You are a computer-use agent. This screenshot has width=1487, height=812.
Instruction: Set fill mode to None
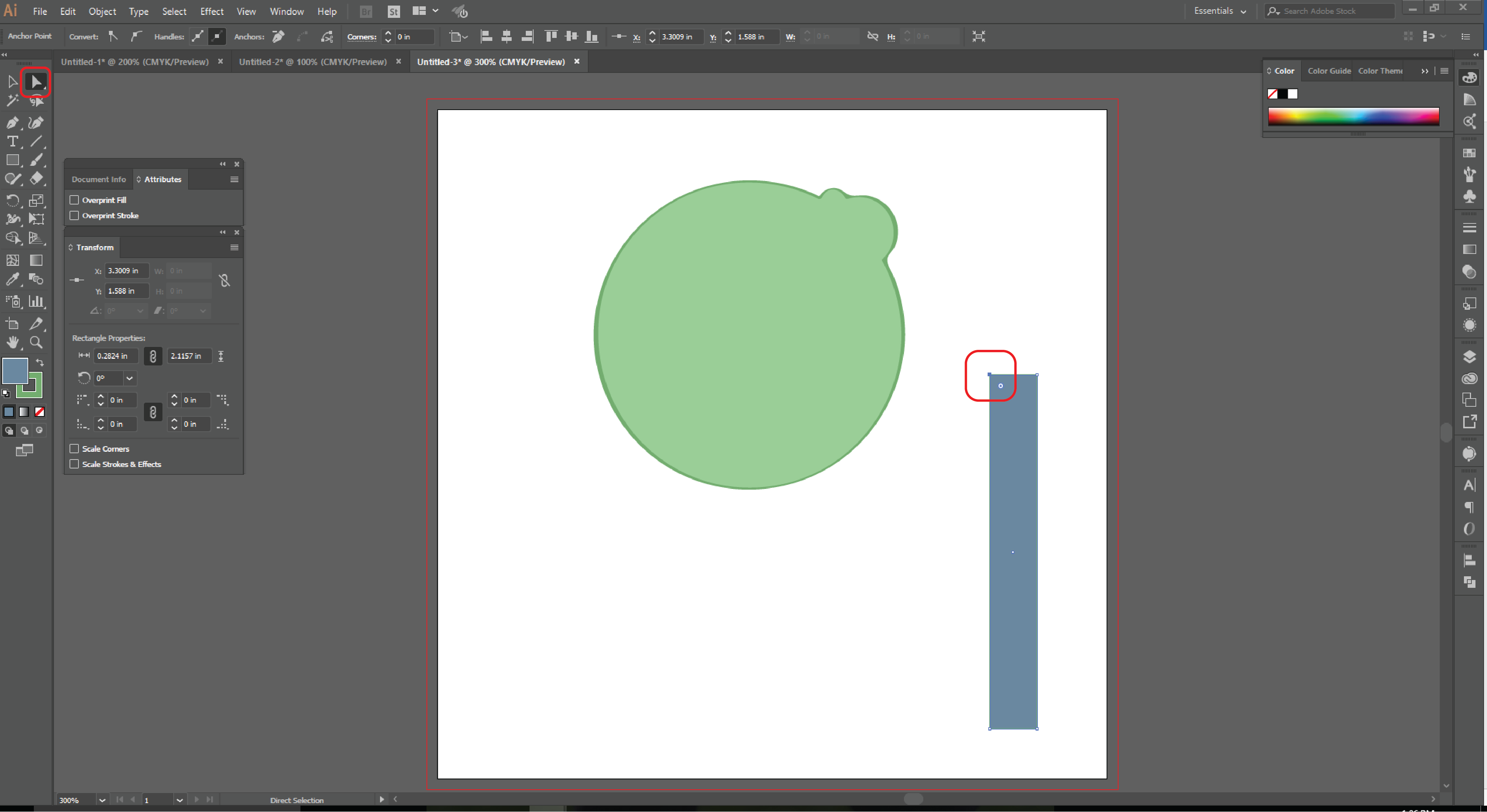point(39,412)
